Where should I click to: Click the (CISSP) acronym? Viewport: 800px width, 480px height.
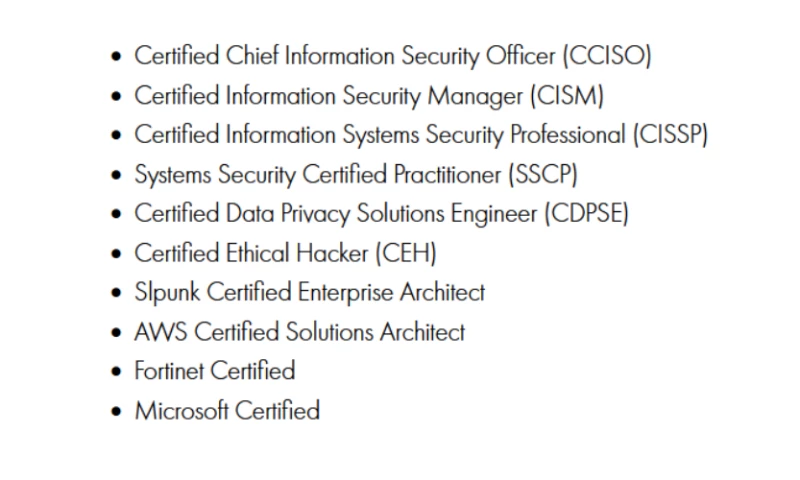[x=670, y=135]
